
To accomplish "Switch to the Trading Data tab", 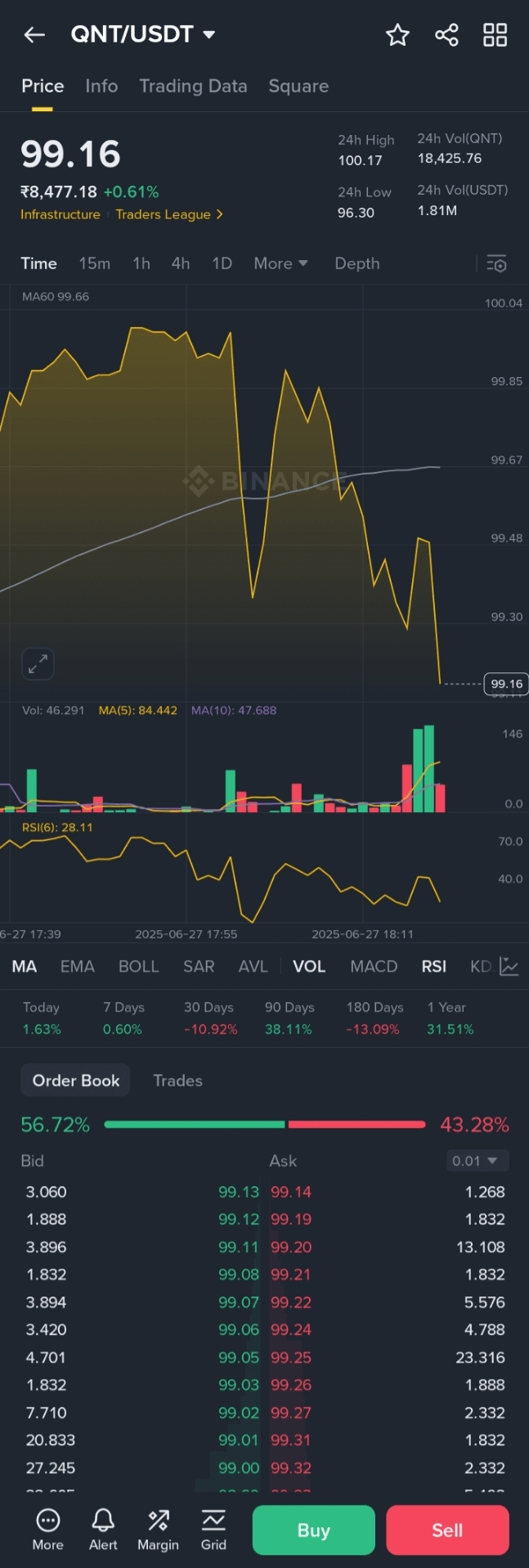I will point(193,86).
